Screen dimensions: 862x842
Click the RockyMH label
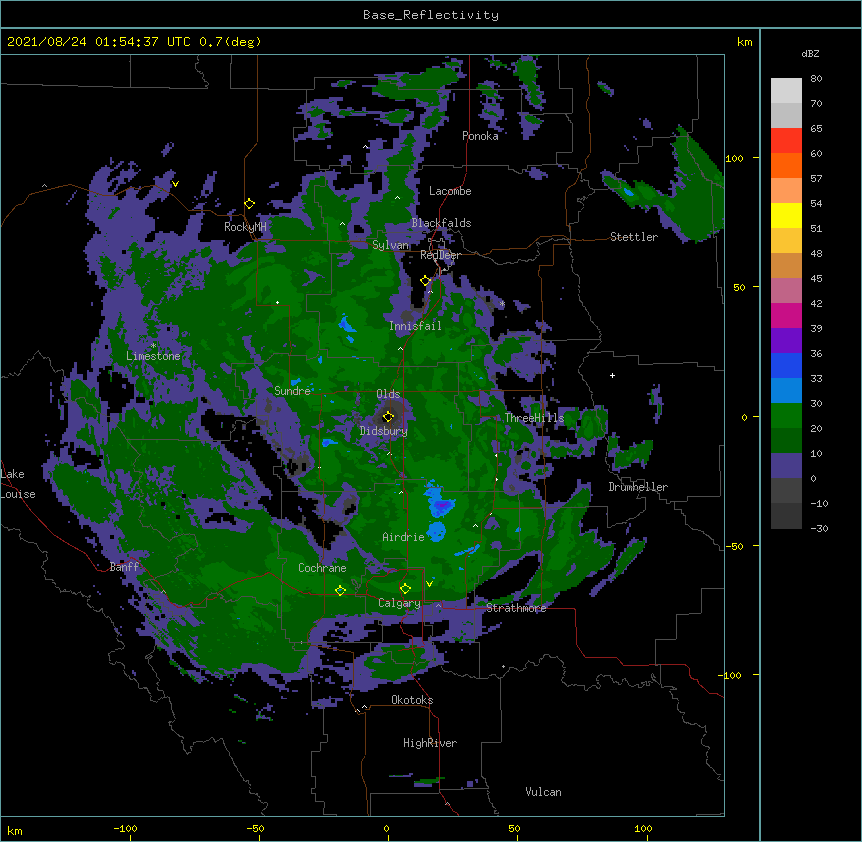pos(245,227)
